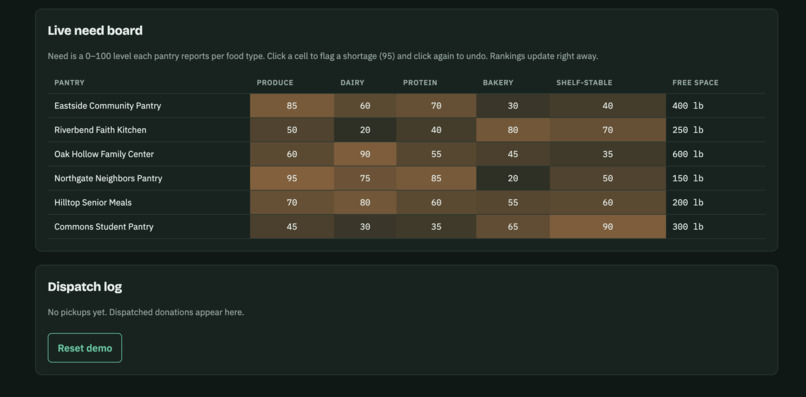Click the Eastside Community Pantry name
This screenshot has height=397, width=806.
(107, 106)
